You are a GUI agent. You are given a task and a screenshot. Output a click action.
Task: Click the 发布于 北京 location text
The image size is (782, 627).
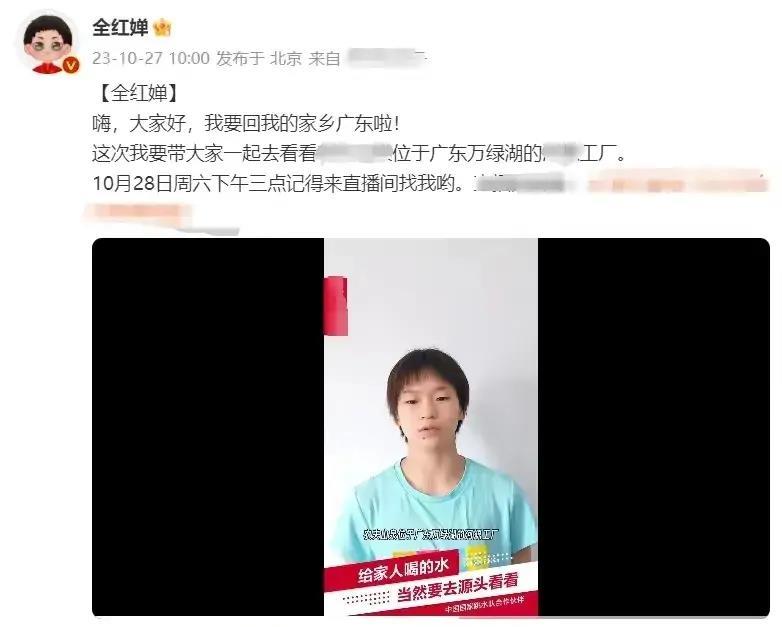[x=259, y=58]
